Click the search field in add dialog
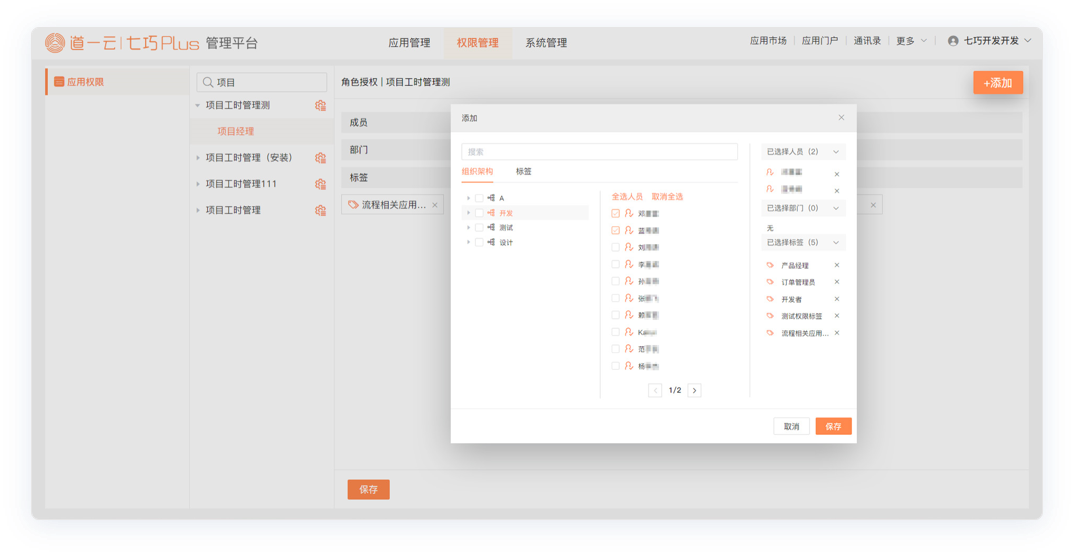 pyautogui.click(x=600, y=152)
